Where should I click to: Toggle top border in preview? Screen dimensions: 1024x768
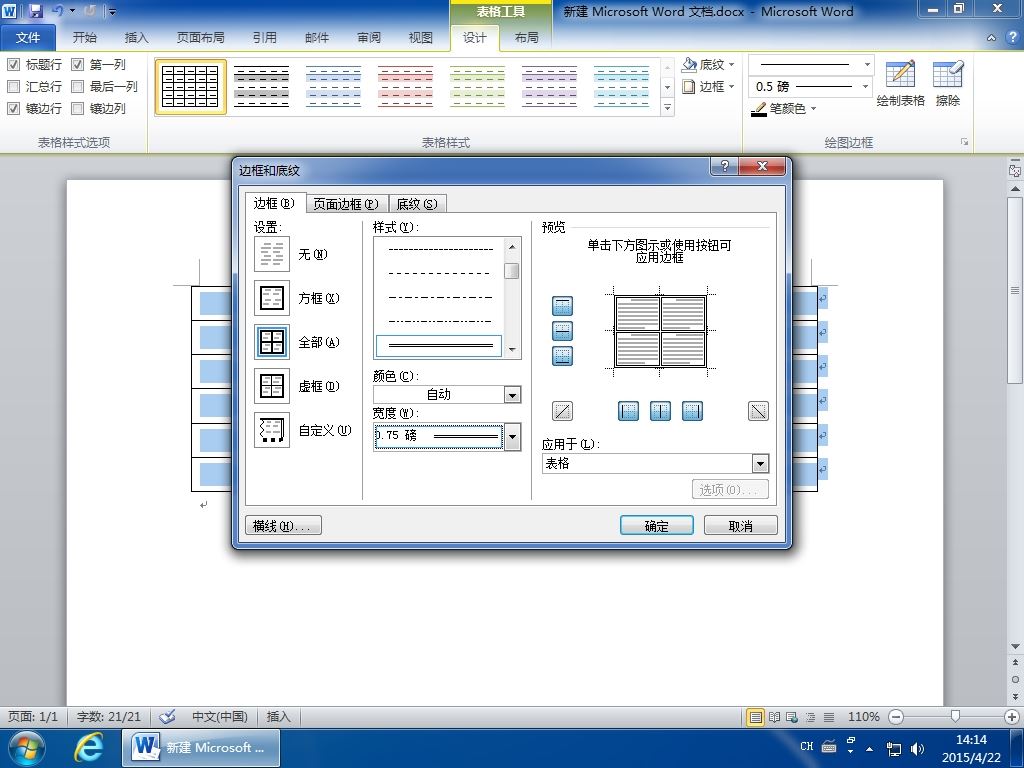click(562, 306)
